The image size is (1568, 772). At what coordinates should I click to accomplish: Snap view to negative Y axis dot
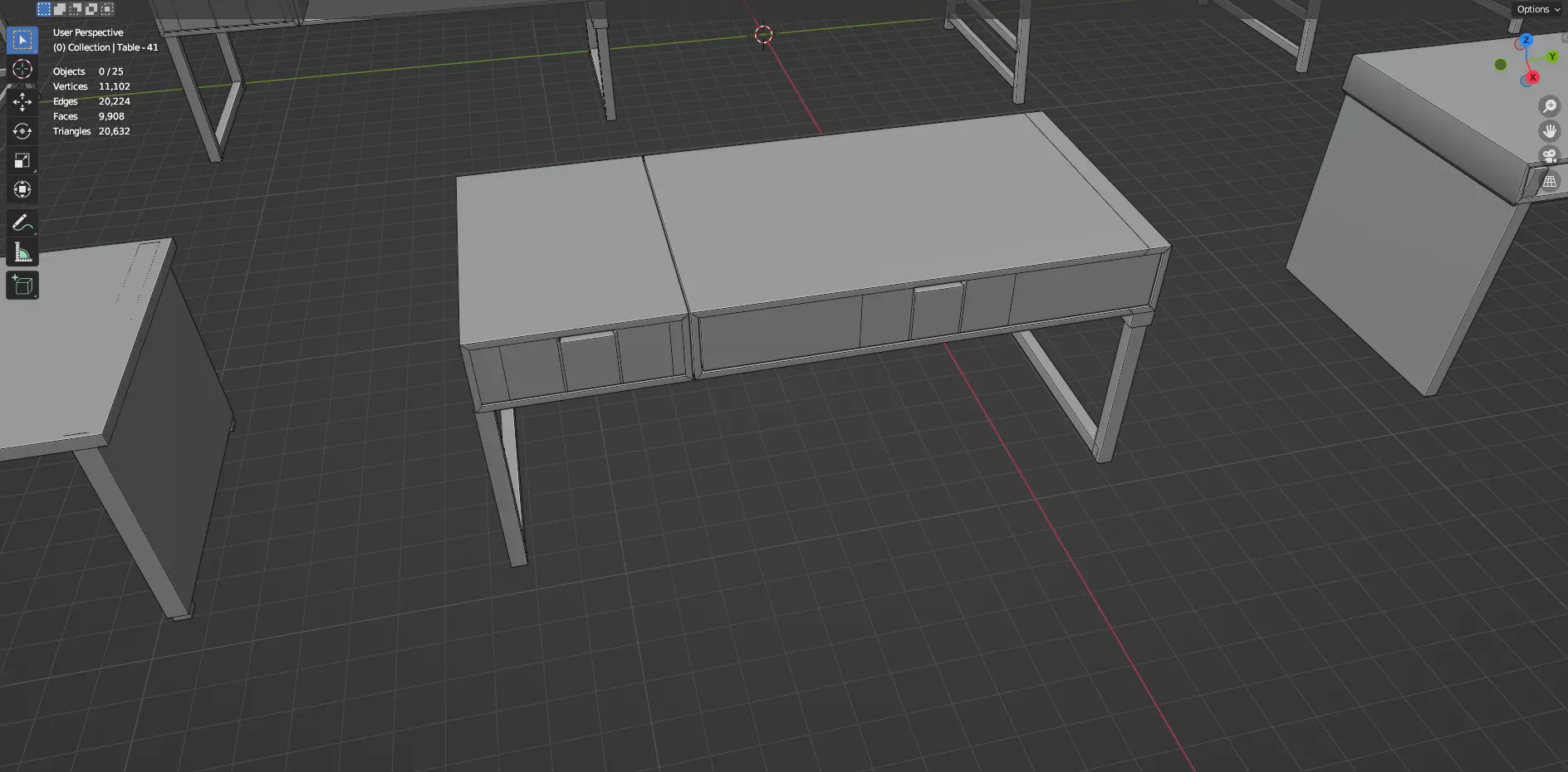tap(1501, 65)
